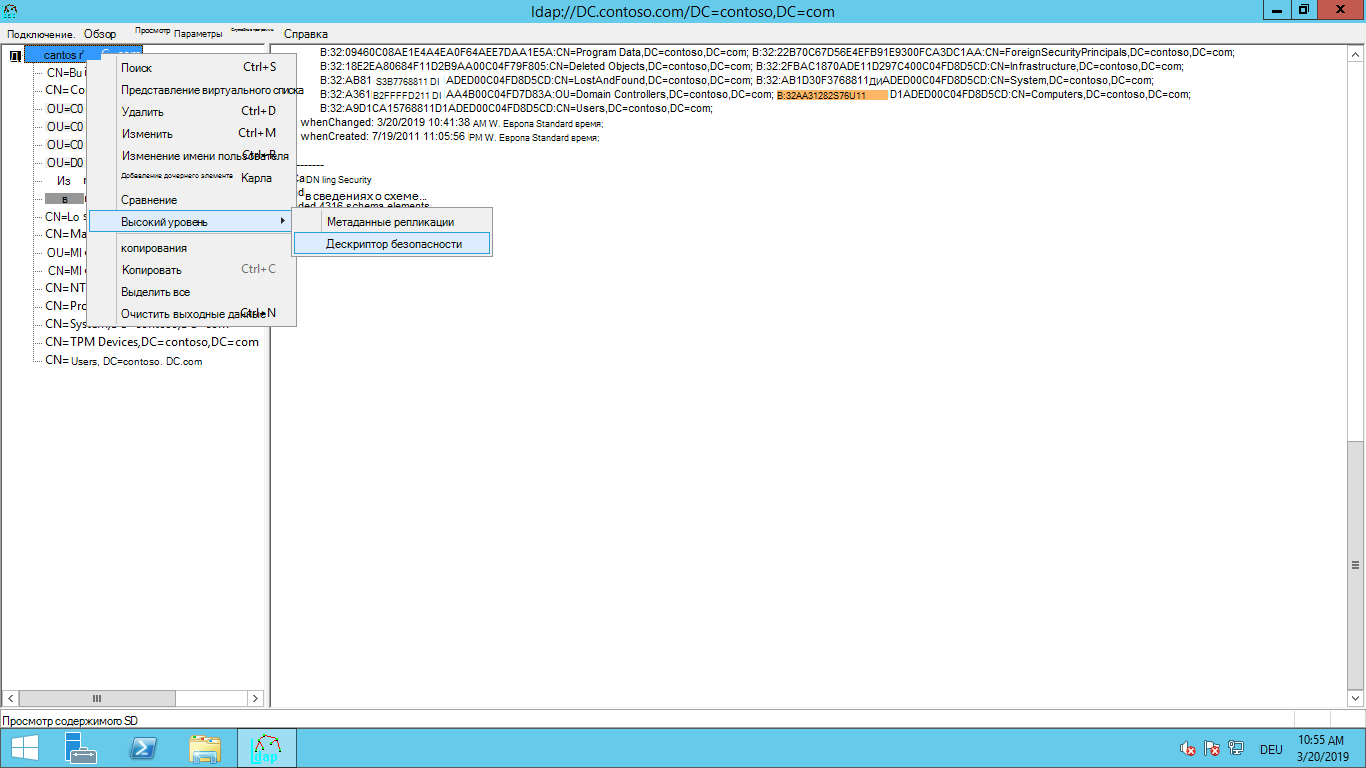Viewport: 1366px width, 768px height.
Task: Select the highlighted root domain node
Action: [x=84, y=55]
